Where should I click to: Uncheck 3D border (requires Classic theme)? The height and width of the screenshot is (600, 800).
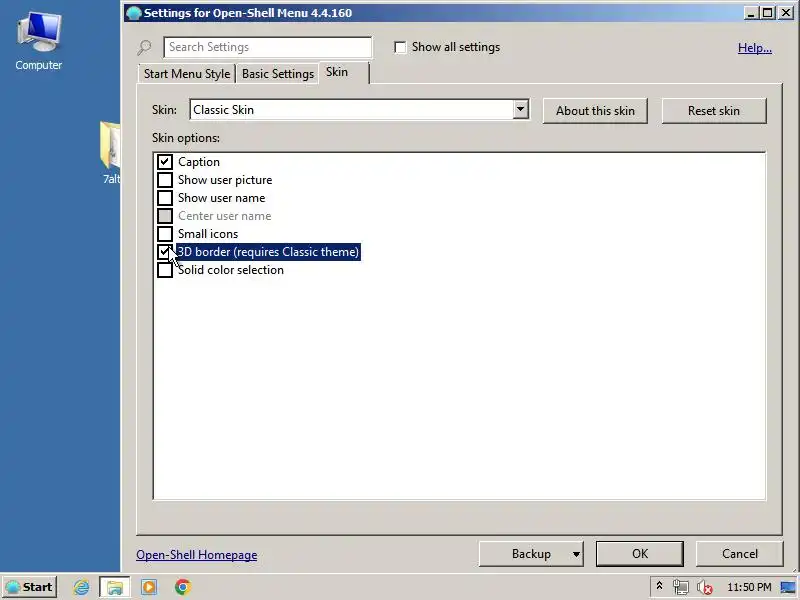(164, 252)
